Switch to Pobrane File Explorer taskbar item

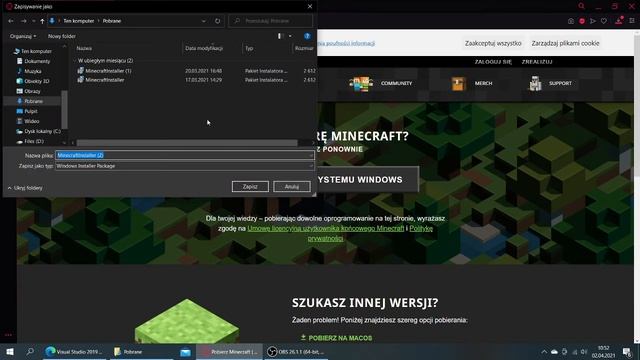(x=142, y=351)
